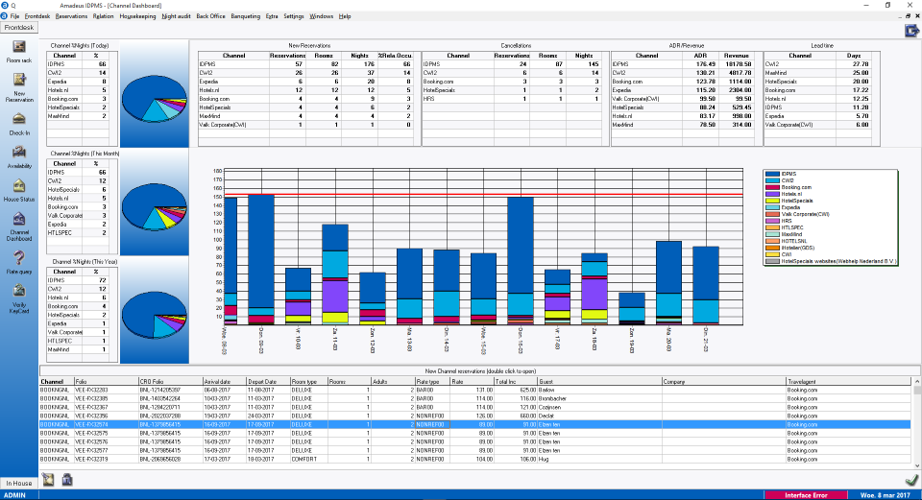The height and width of the screenshot is (500, 922).
Task: Click the exit door icon at top right
Action: pyautogui.click(x=911, y=31)
